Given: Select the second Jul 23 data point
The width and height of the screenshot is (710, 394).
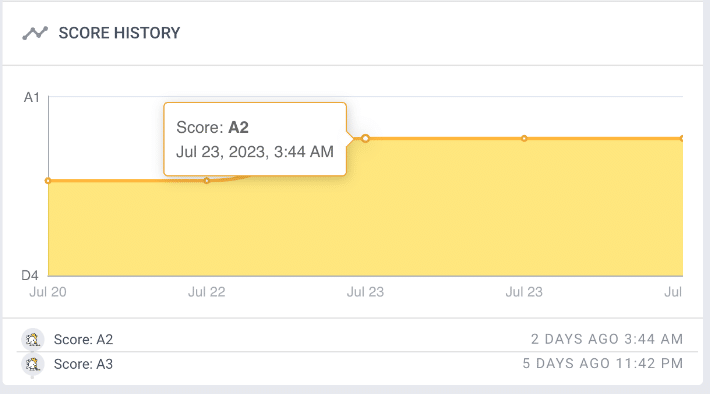Looking at the screenshot, I should [x=524, y=138].
